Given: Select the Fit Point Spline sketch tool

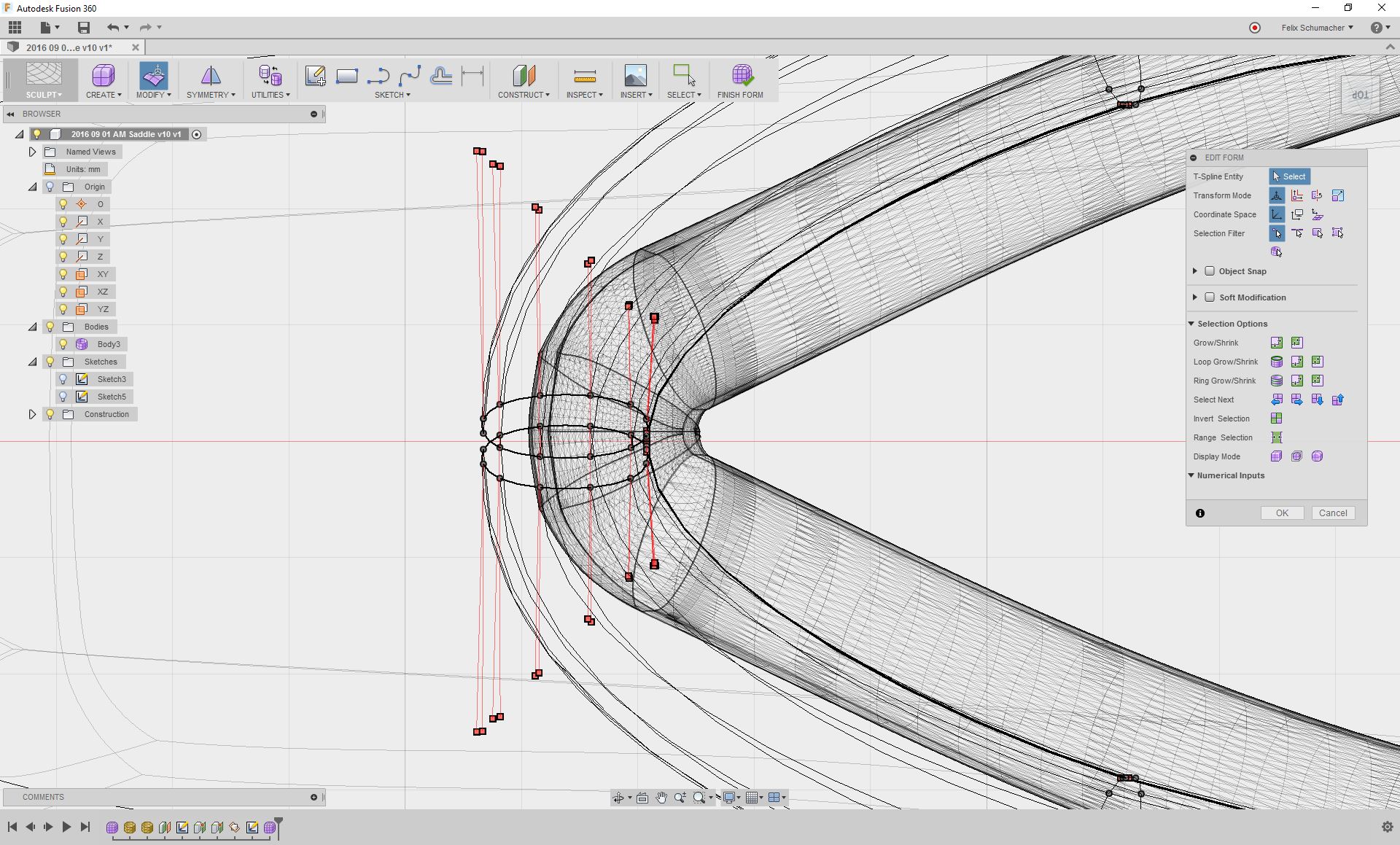Looking at the screenshot, I should pyautogui.click(x=410, y=75).
